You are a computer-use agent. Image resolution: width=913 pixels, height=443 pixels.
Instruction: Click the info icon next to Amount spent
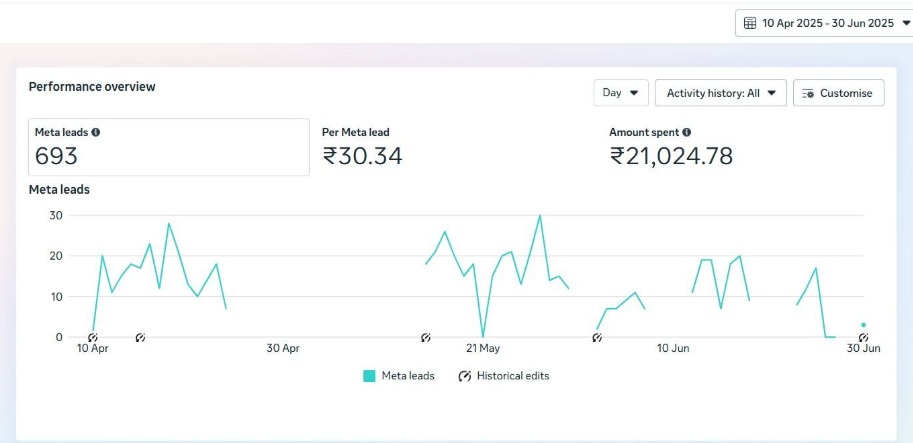(x=686, y=132)
